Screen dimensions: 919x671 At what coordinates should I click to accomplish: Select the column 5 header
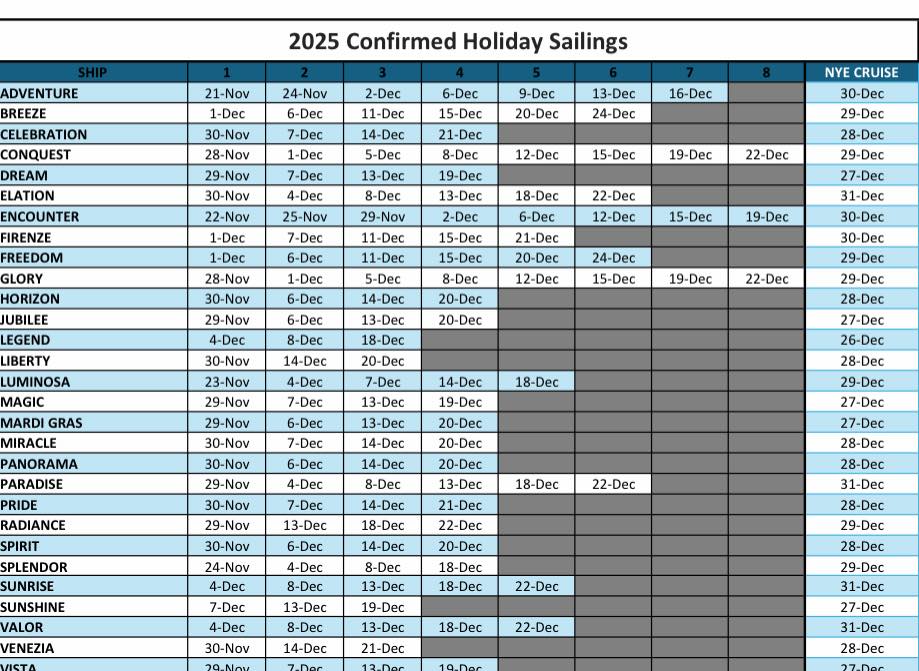point(536,72)
